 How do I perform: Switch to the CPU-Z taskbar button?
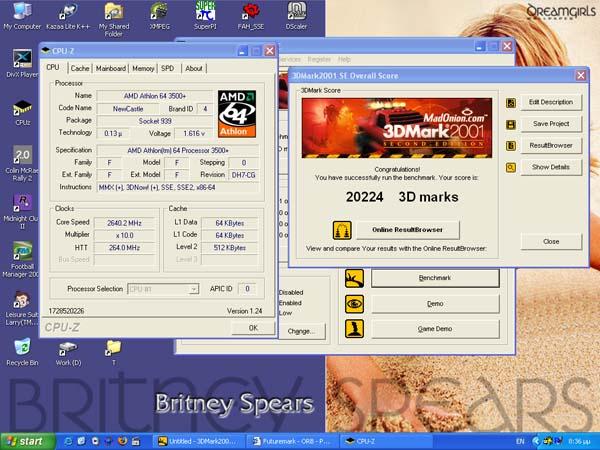386,442
